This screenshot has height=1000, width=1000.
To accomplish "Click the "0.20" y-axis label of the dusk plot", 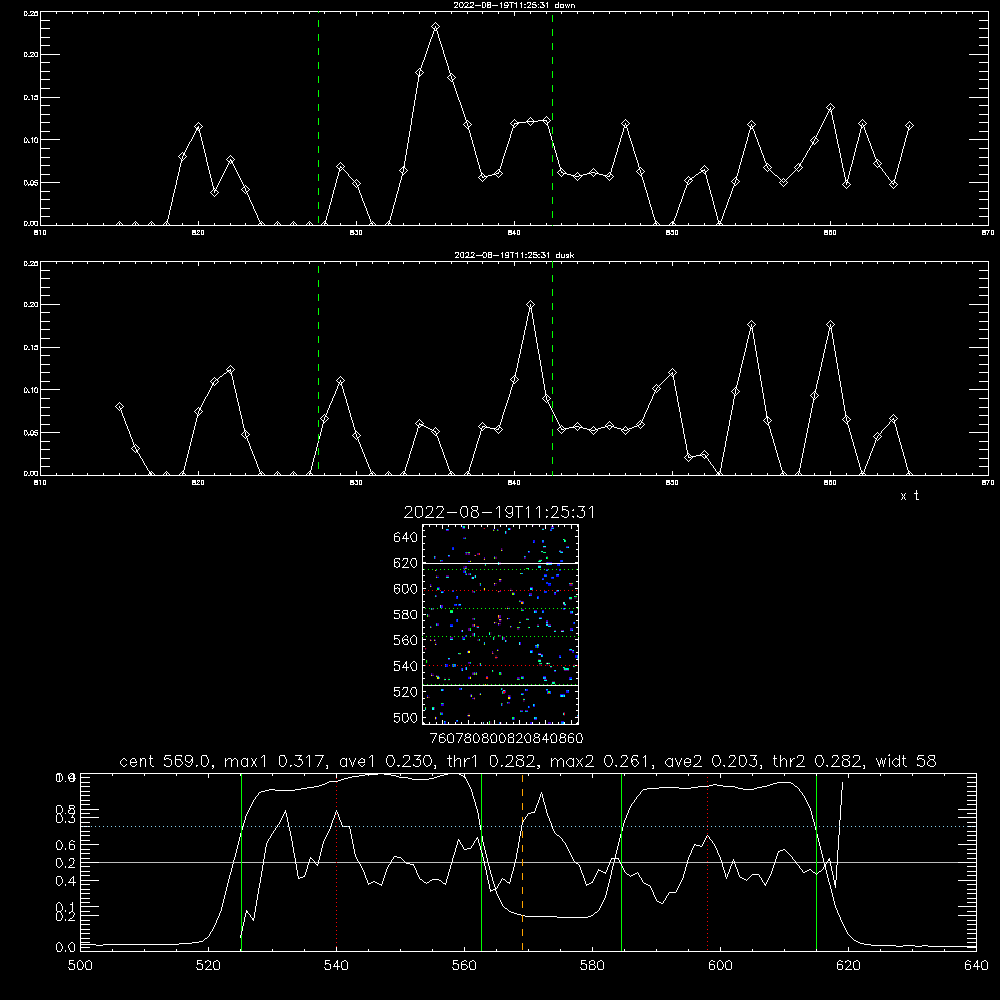I will (31, 305).
